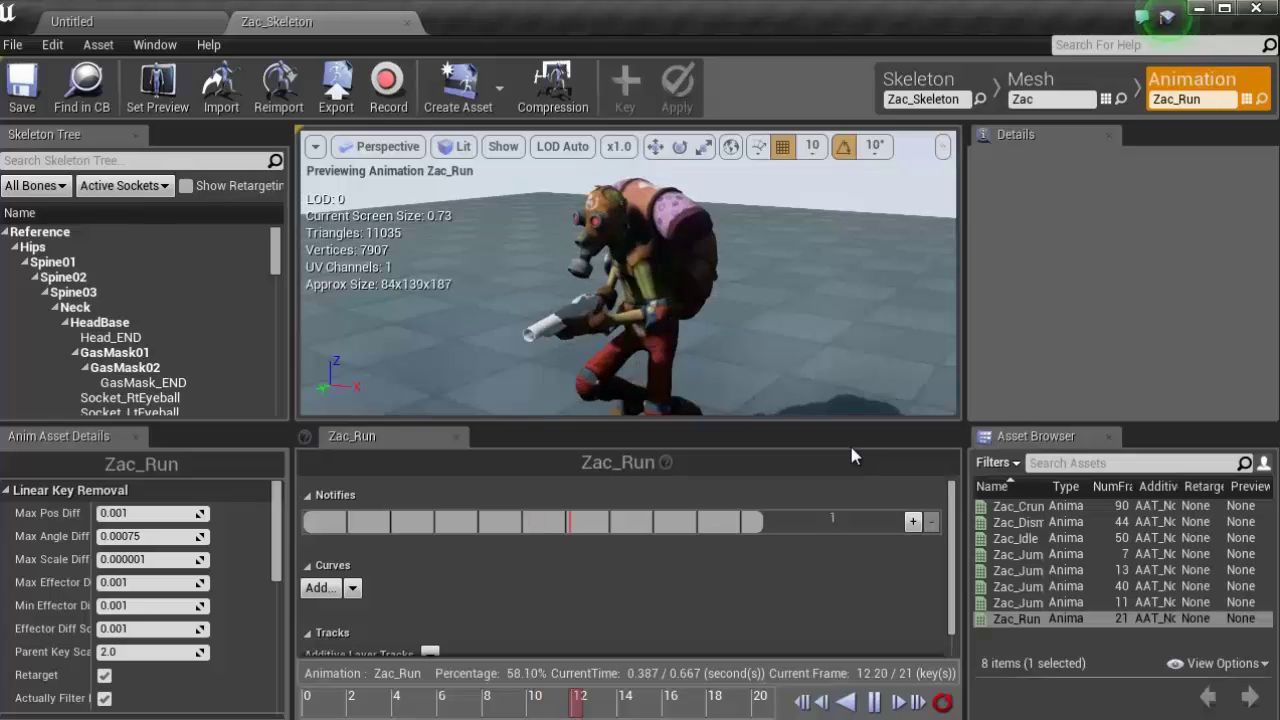This screenshot has height=720, width=1280.
Task: Click magnifier next to Zac_Run field
Action: point(1262,99)
